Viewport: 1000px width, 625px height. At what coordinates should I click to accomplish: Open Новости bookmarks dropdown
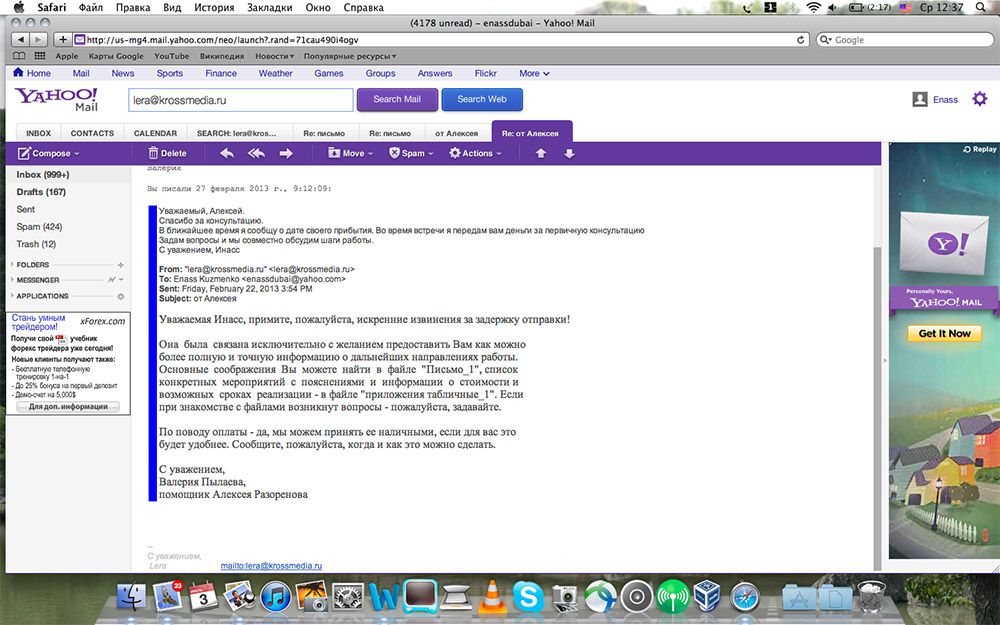click(x=274, y=56)
